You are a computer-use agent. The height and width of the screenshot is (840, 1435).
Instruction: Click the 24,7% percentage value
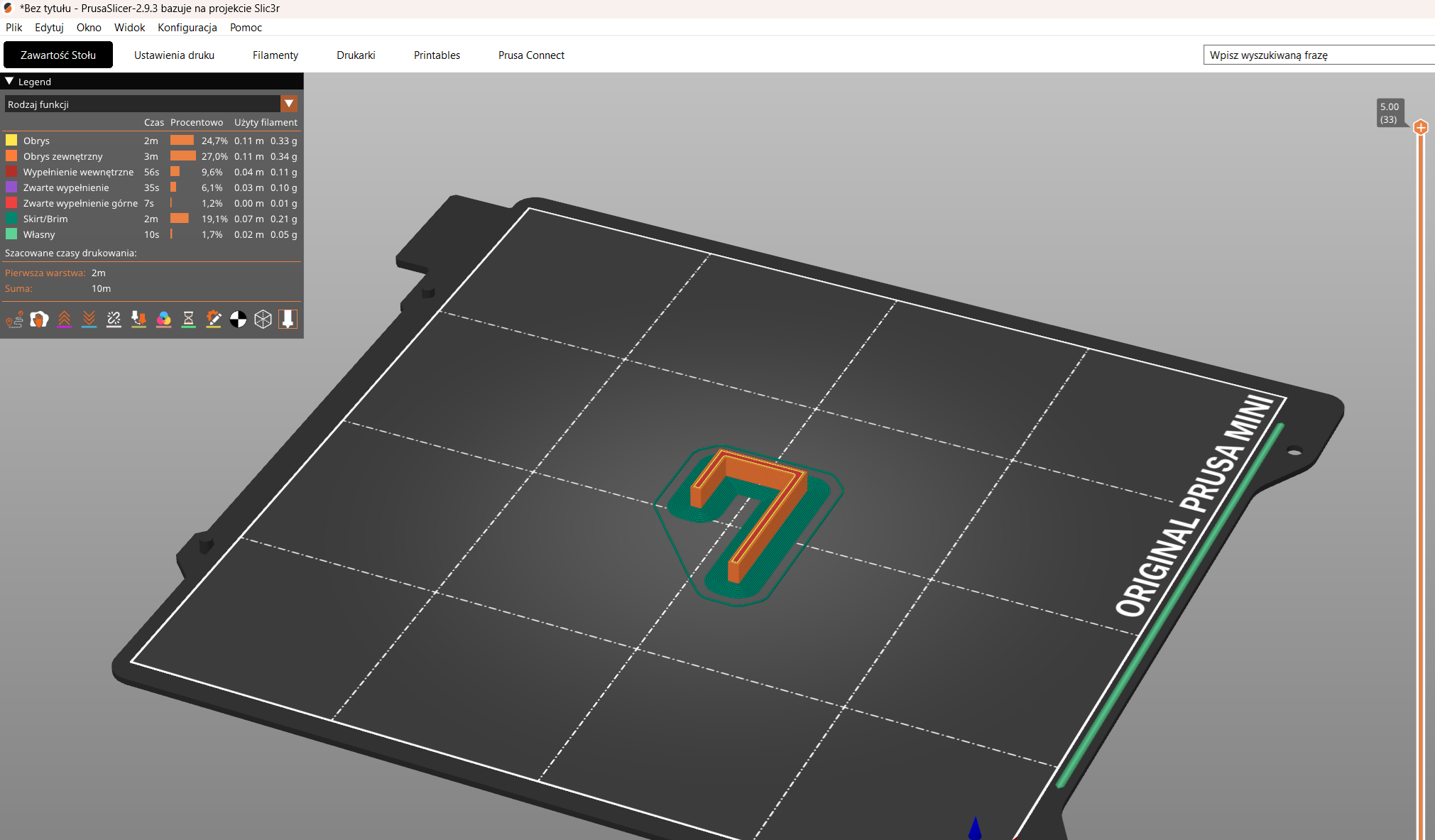click(x=214, y=141)
